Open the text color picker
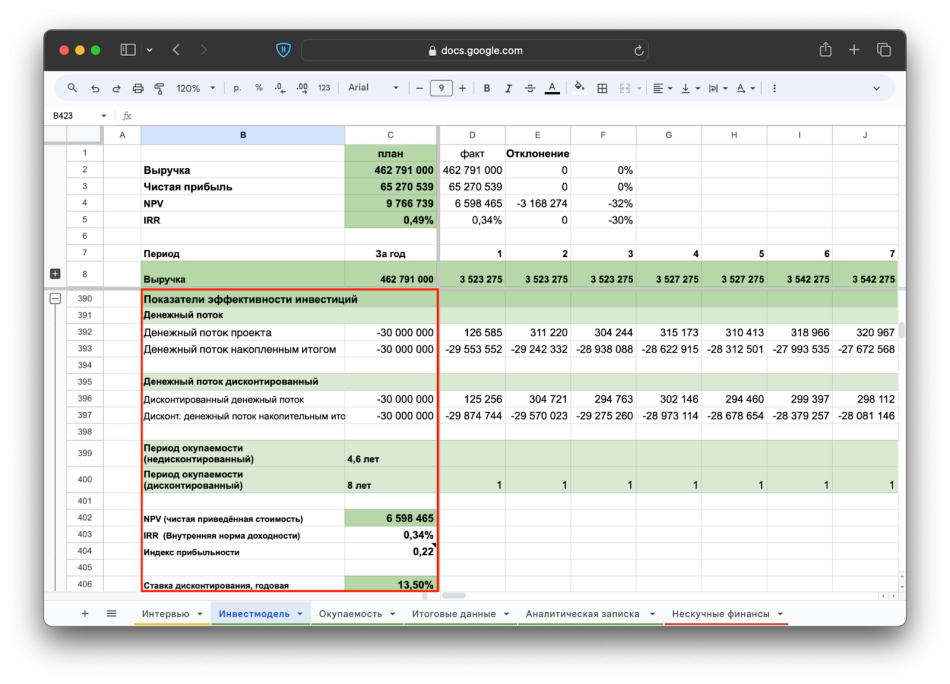Image resolution: width=950 pixels, height=684 pixels. click(x=552, y=88)
